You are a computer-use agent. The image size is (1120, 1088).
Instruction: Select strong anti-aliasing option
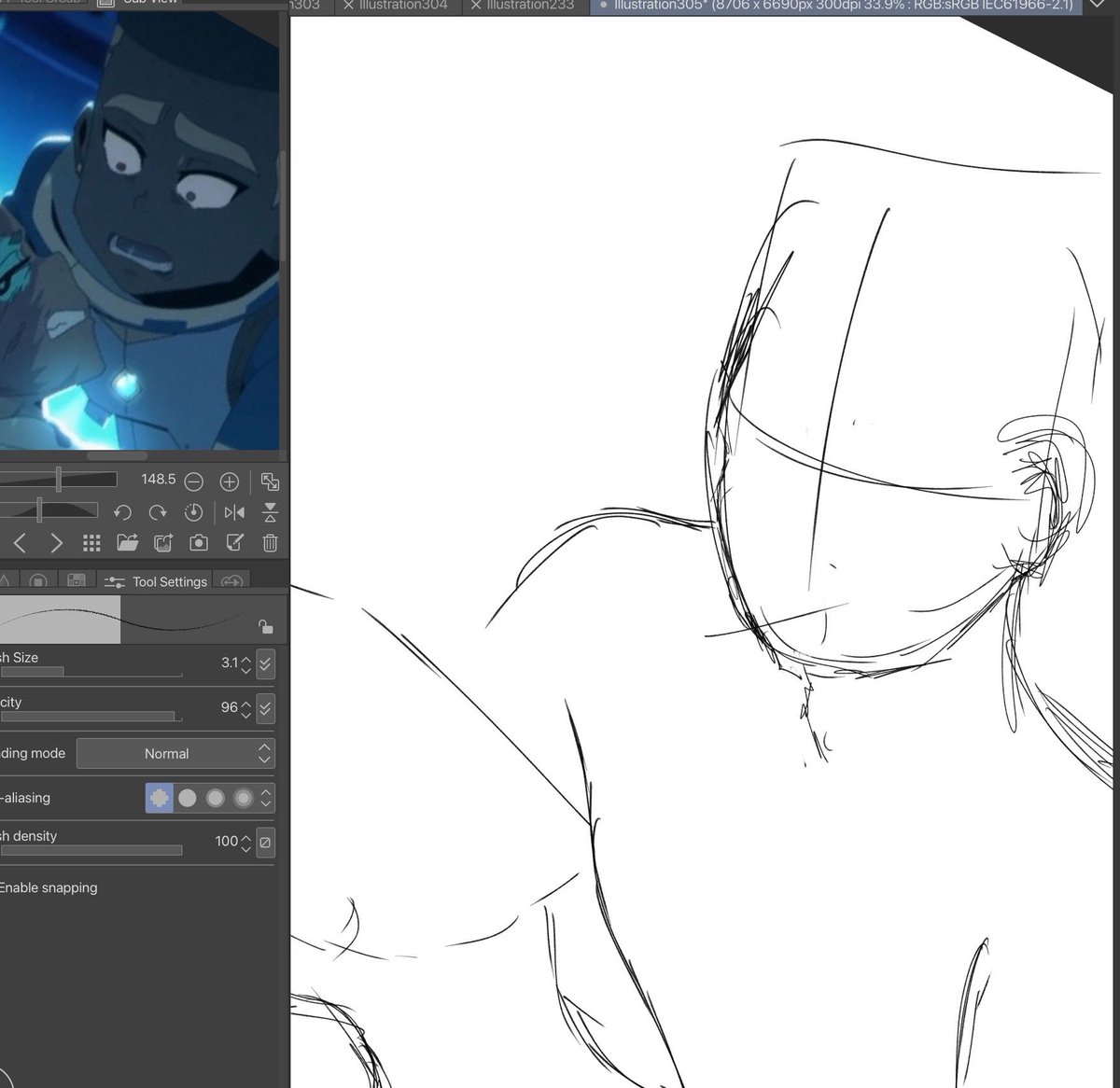click(244, 798)
